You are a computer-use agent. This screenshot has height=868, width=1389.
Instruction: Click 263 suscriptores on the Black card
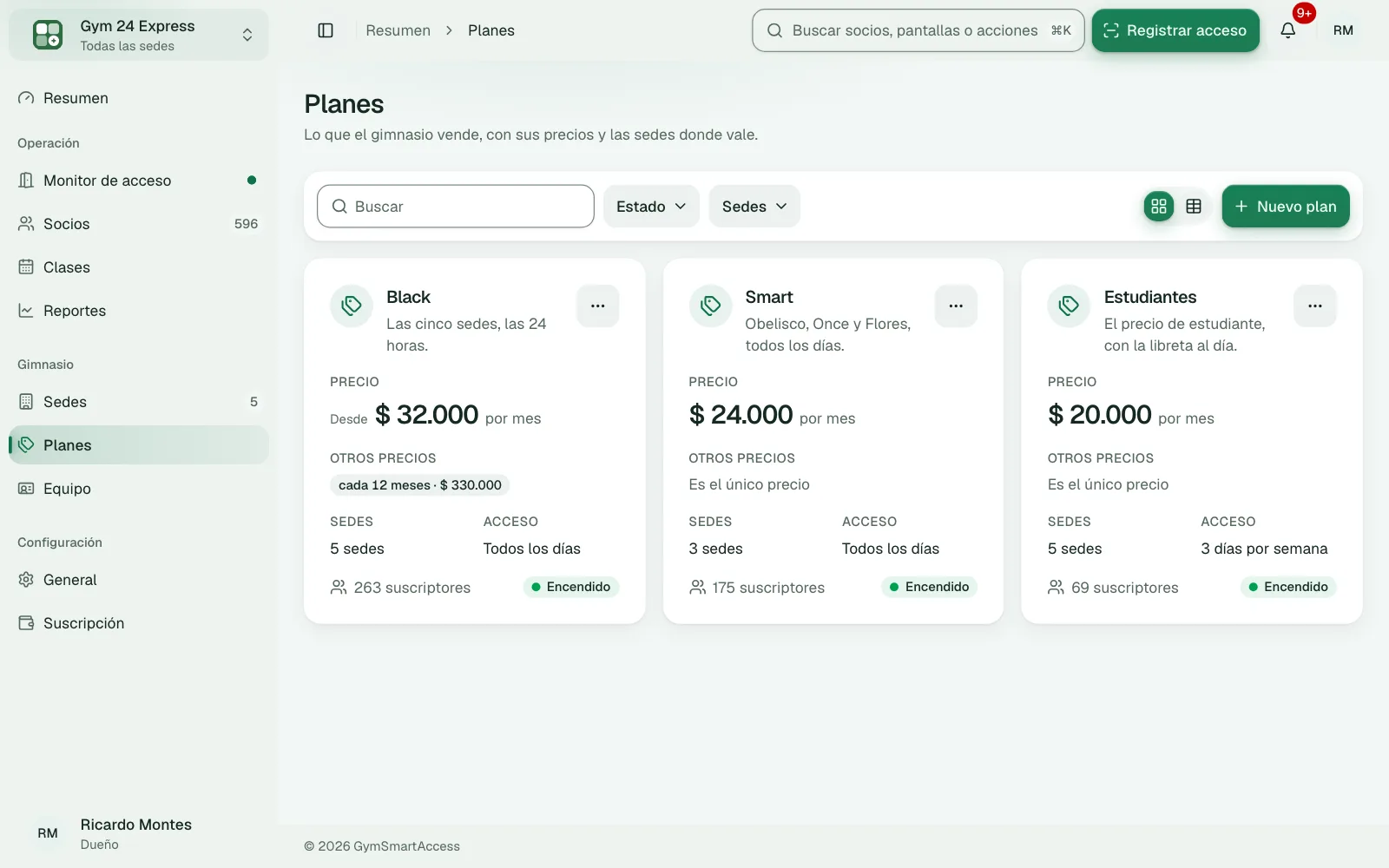pos(400,588)
